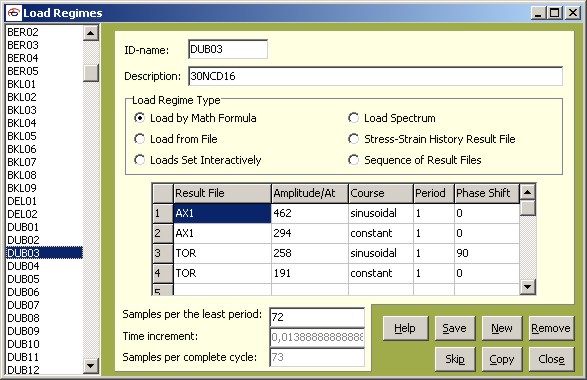Select Load from File option

click(176, 139)
